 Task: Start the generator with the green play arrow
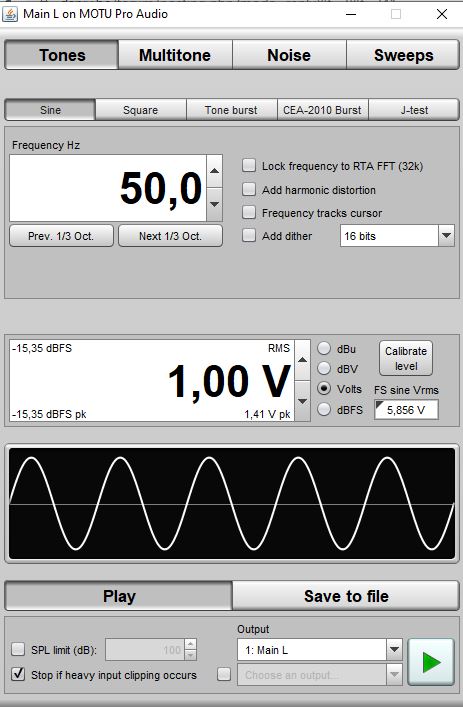(x=431, y=661)
